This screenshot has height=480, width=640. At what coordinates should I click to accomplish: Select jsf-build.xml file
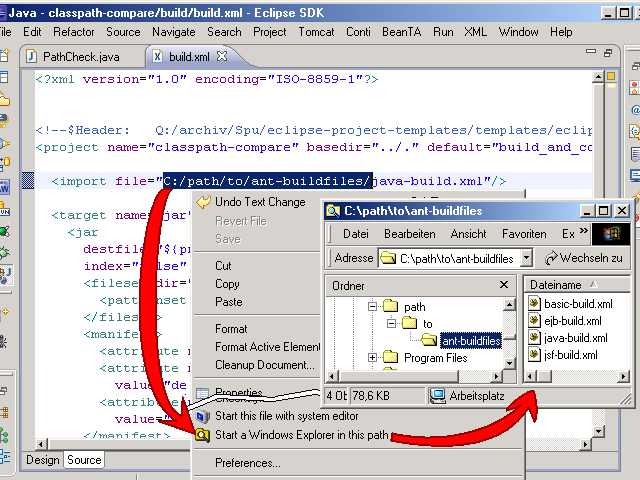click(571, 355)
